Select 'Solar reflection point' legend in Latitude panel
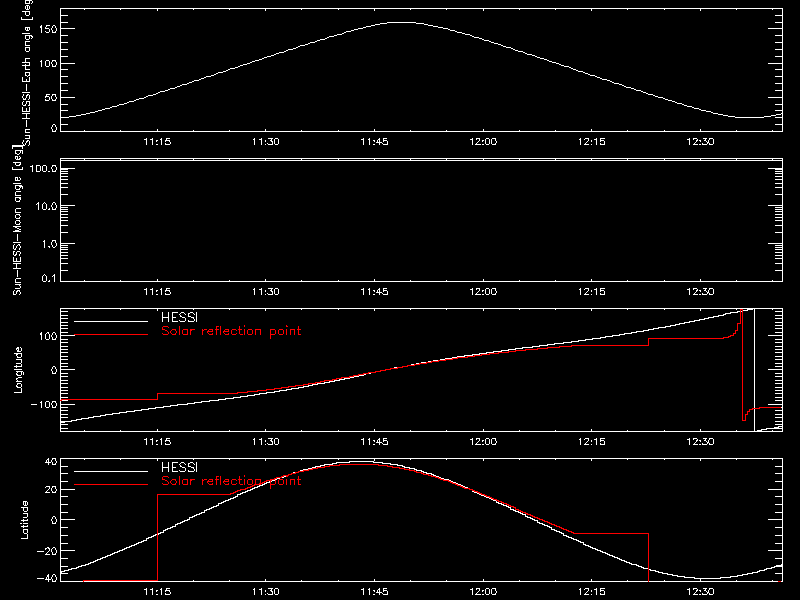This screenshot has width=800, height=600. coord(231,481)
